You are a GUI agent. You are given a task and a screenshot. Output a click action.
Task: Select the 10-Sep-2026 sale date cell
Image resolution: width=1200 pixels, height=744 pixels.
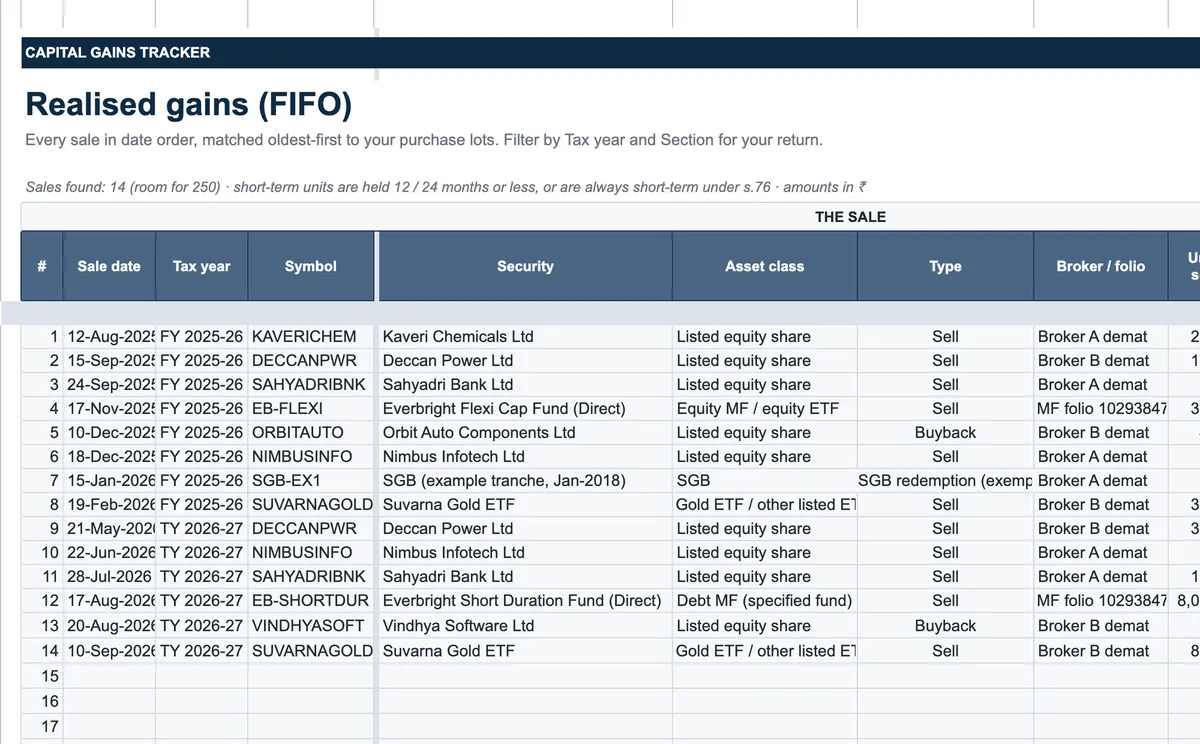pyautogui.click(x=109, y=651)
